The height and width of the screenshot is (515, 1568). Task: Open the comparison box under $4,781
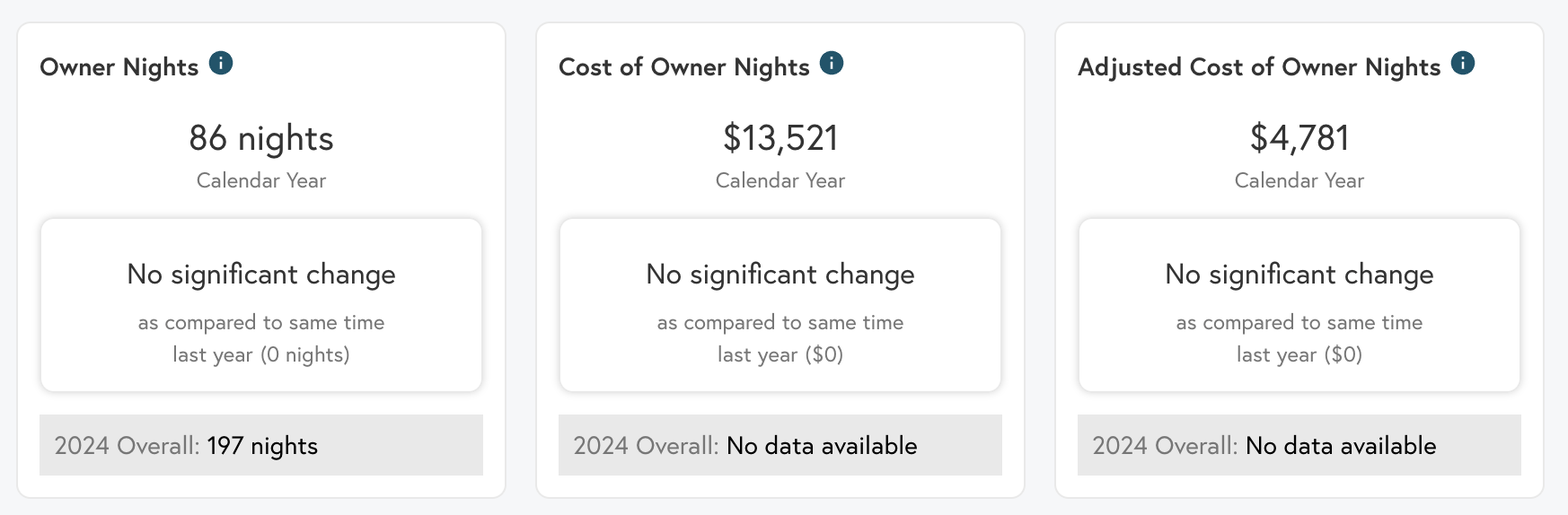pos(1299,305)
